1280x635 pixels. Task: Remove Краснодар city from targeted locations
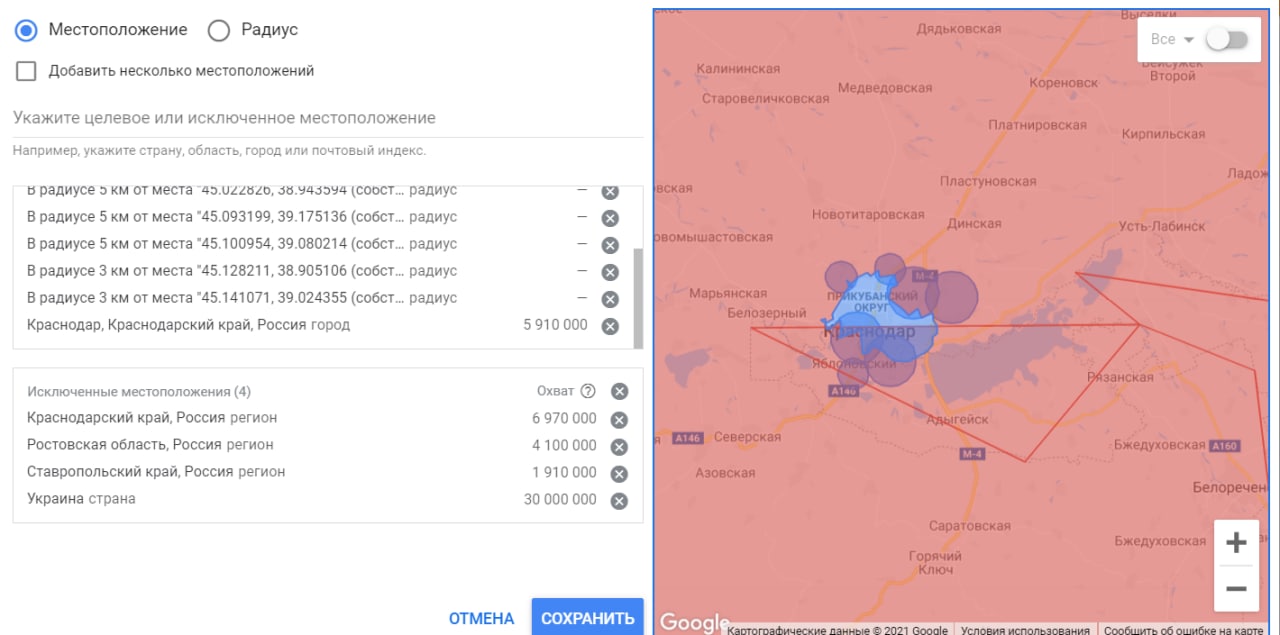[610, 326]
